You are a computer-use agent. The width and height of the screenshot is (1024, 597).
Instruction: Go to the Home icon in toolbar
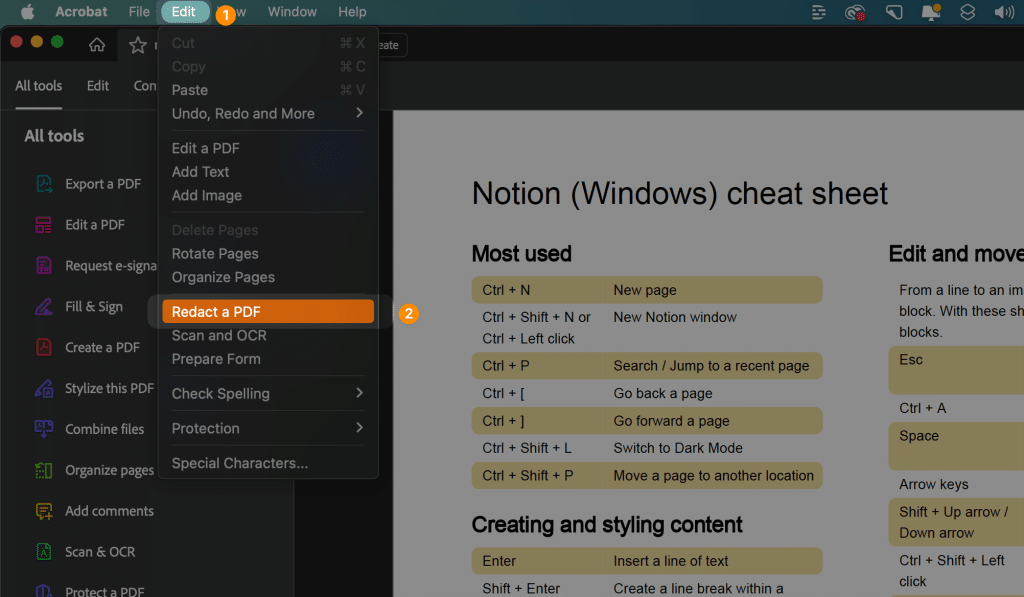click(97, 45)
